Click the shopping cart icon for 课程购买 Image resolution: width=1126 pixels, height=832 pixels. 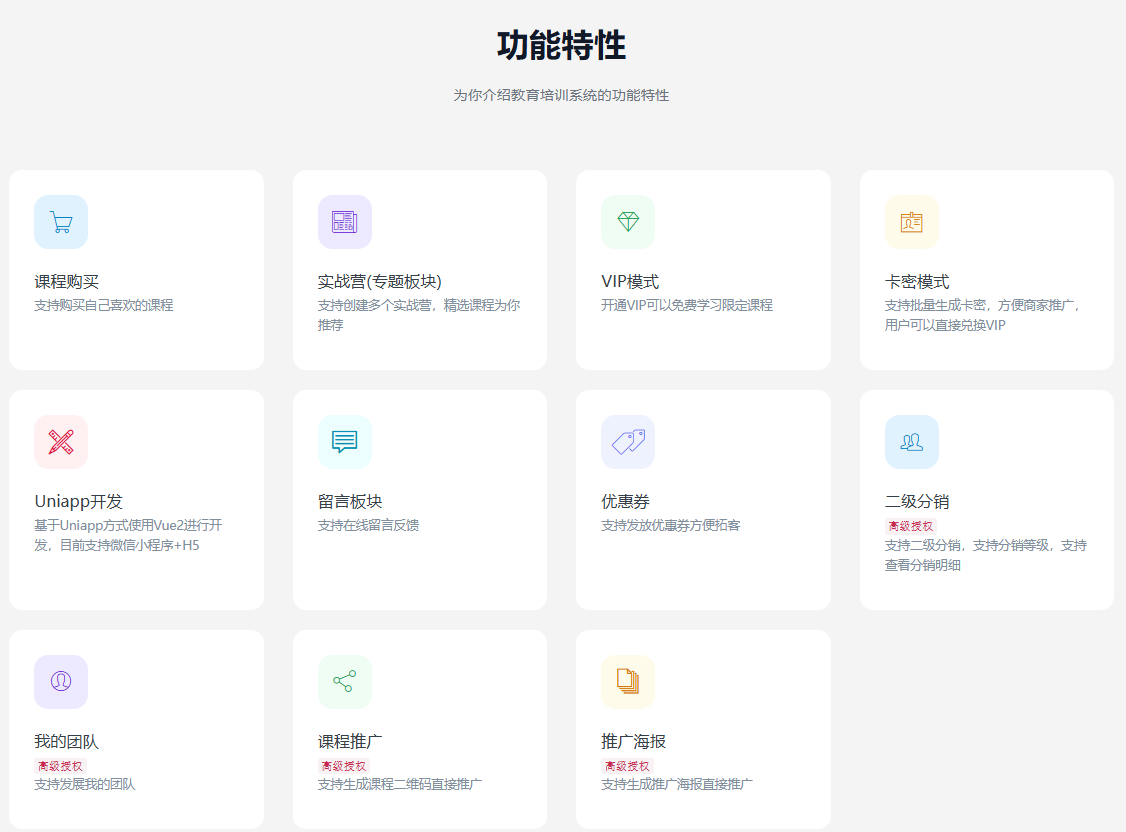tap(61, 222)
